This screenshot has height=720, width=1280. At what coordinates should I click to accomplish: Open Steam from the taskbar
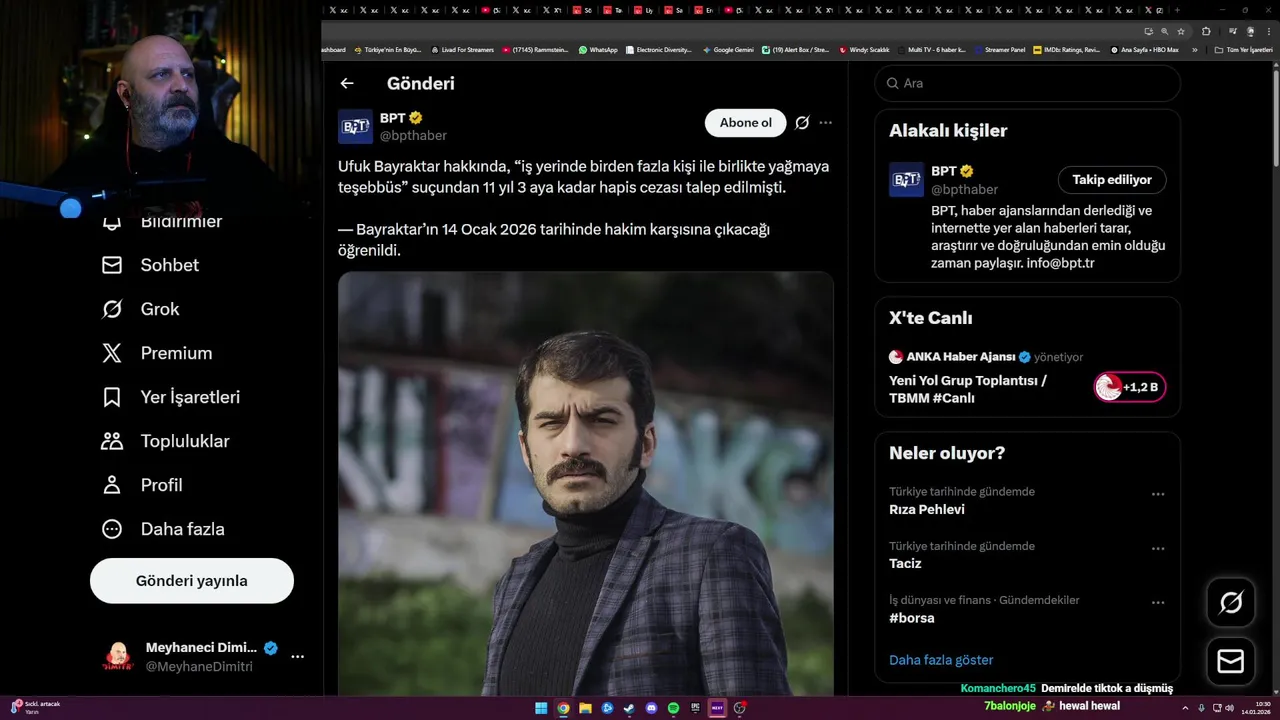(x=629, y=708)
